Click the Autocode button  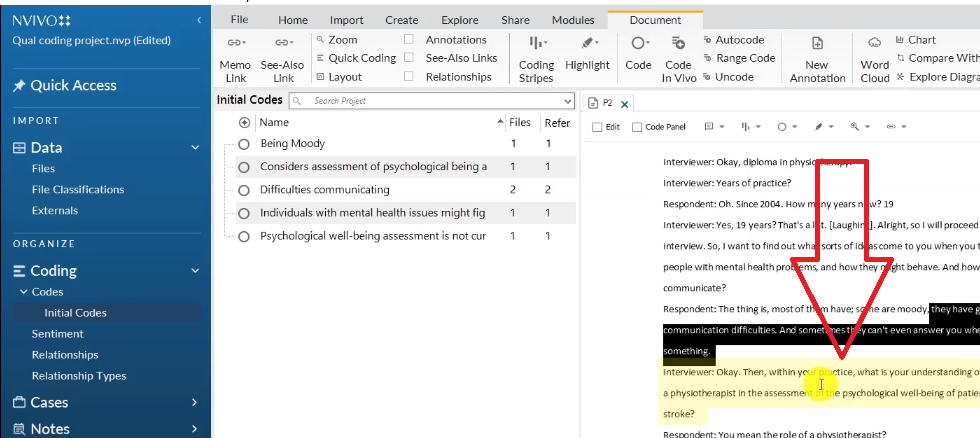739,40
